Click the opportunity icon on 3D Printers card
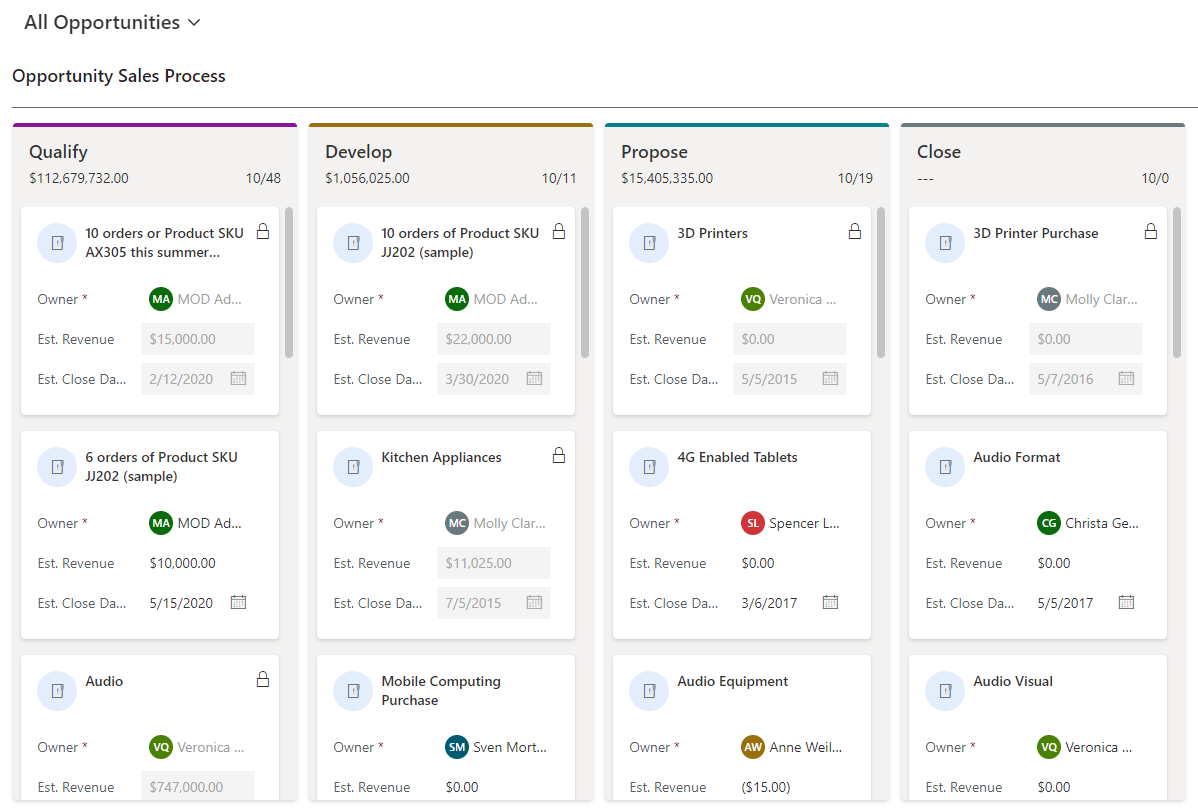The image size is (1198, 809). 649,243
